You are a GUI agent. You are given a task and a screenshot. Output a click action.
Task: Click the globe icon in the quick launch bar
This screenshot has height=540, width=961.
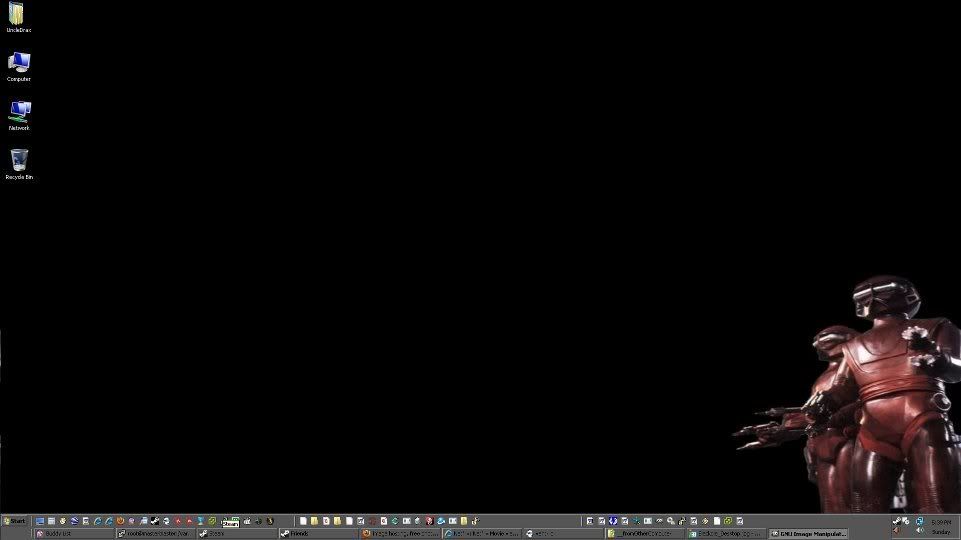coord(74,521)
